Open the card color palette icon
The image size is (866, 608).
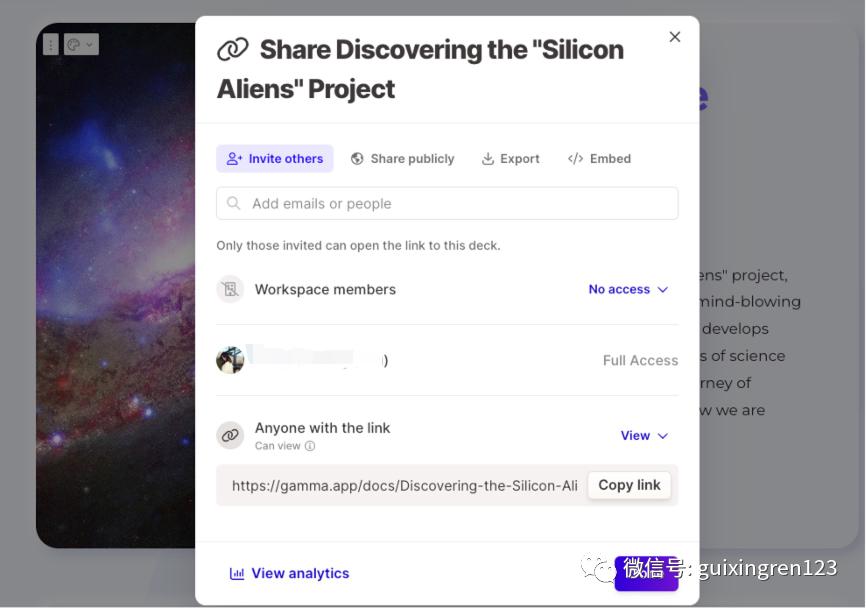coord(74,45)
